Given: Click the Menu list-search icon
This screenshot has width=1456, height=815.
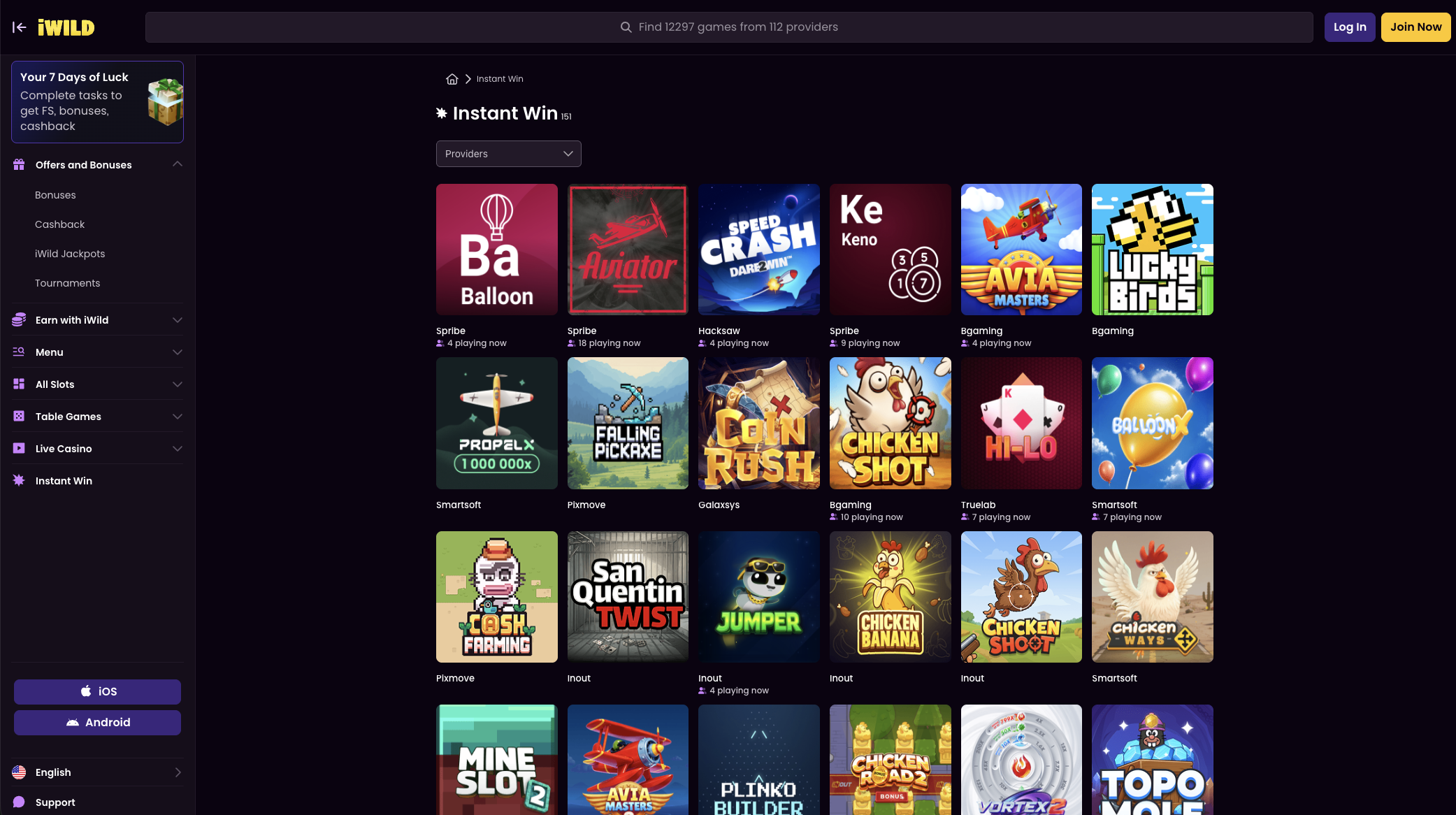Looking at the screenshot, I should (19, 352).
